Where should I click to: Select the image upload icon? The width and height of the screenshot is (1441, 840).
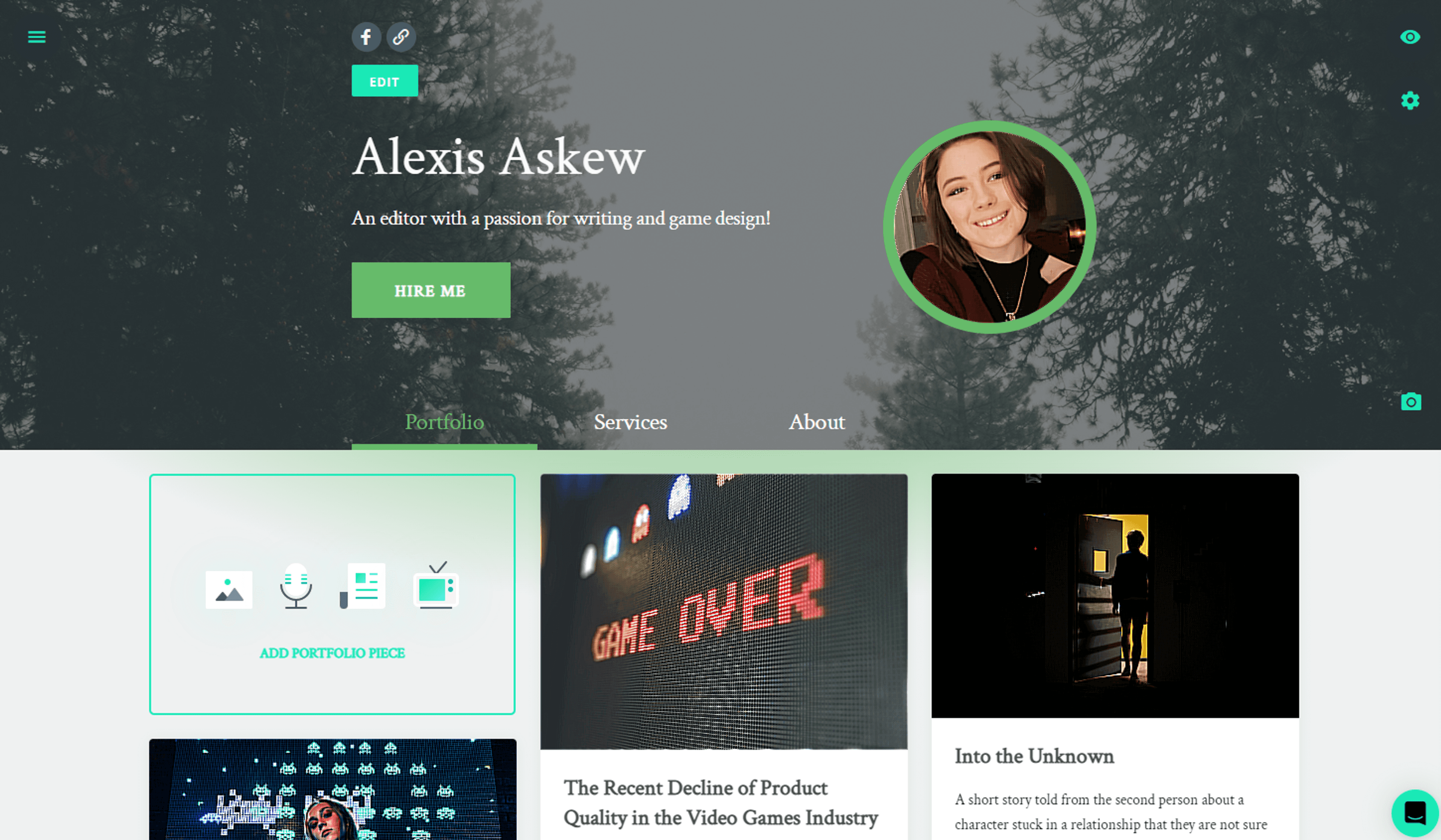tap(229, 589)
